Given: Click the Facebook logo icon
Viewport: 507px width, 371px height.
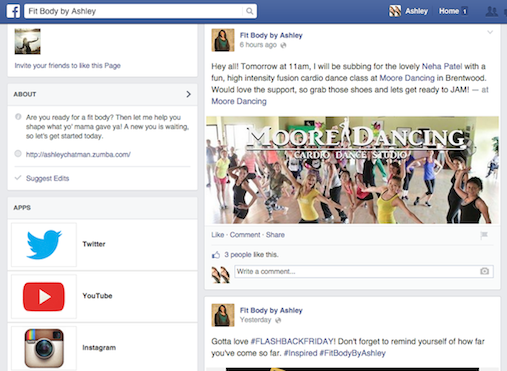Looking at the screenshot, I should 13,11.
